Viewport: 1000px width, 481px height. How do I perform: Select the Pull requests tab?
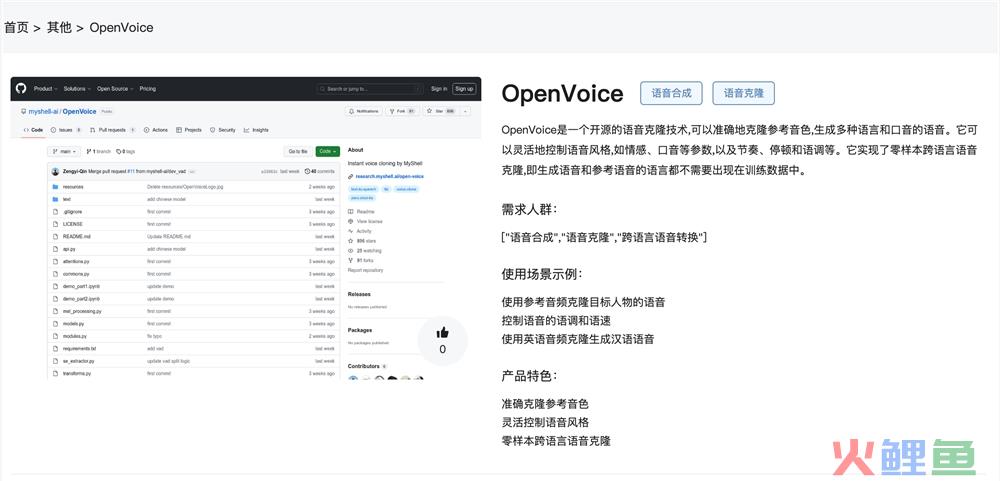(112, 130)
